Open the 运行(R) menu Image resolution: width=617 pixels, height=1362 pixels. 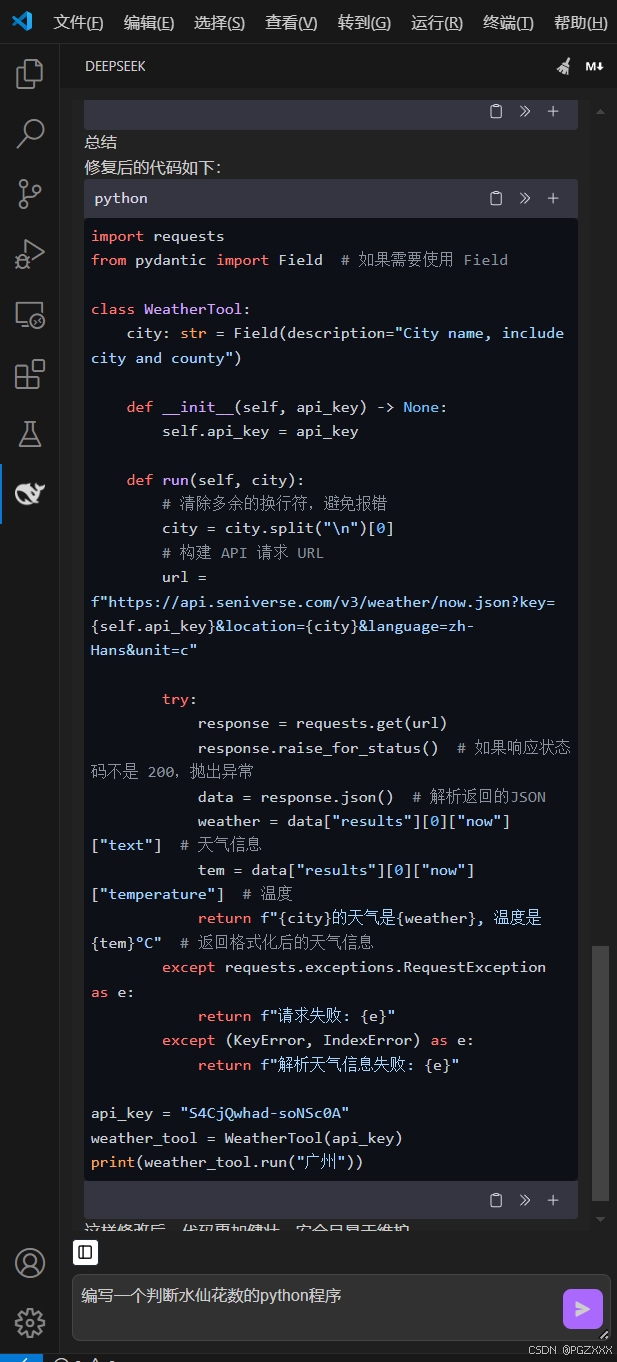[437, 23]
